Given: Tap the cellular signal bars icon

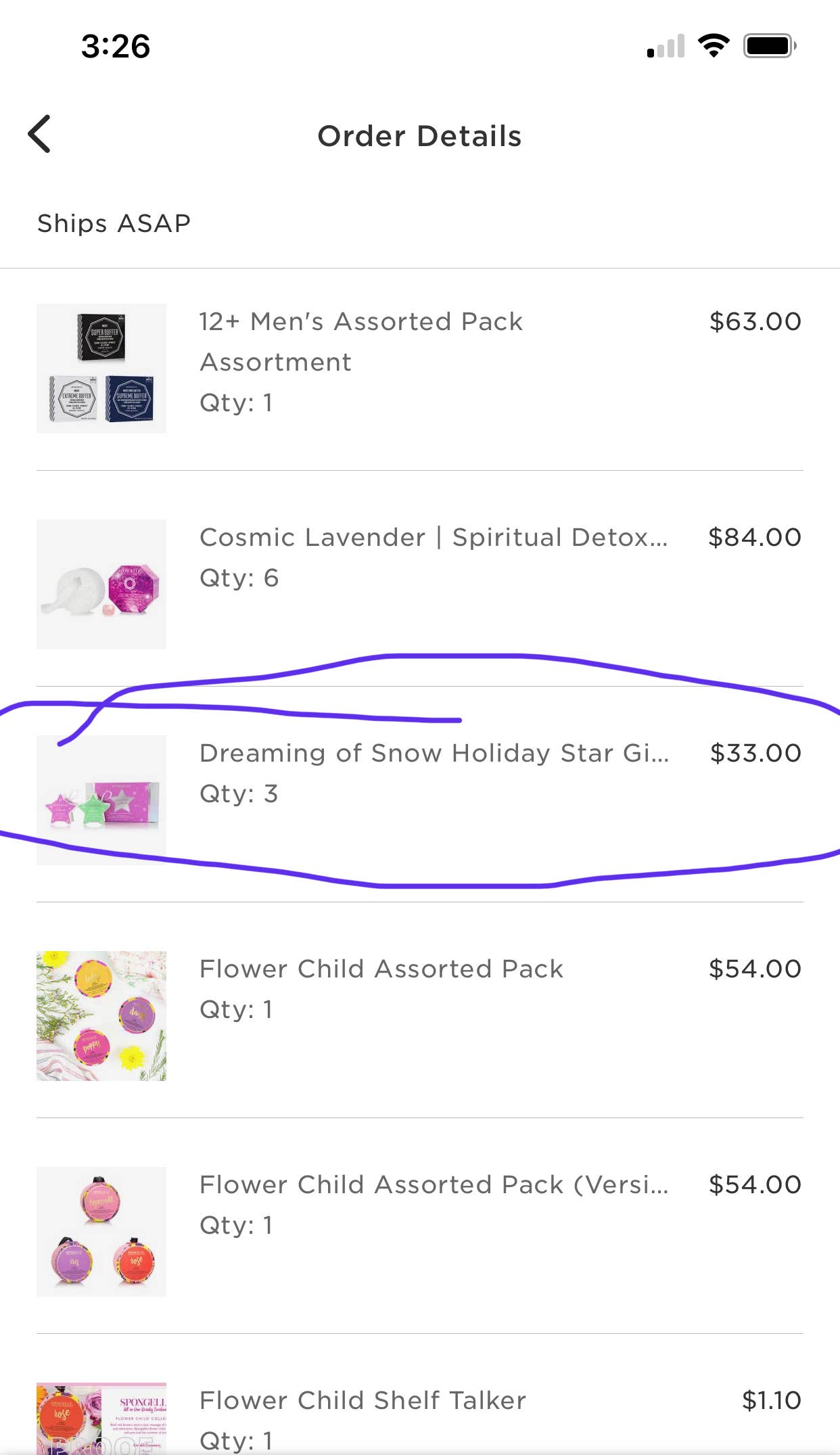Looking at the screenshot, I should point(666,46).
